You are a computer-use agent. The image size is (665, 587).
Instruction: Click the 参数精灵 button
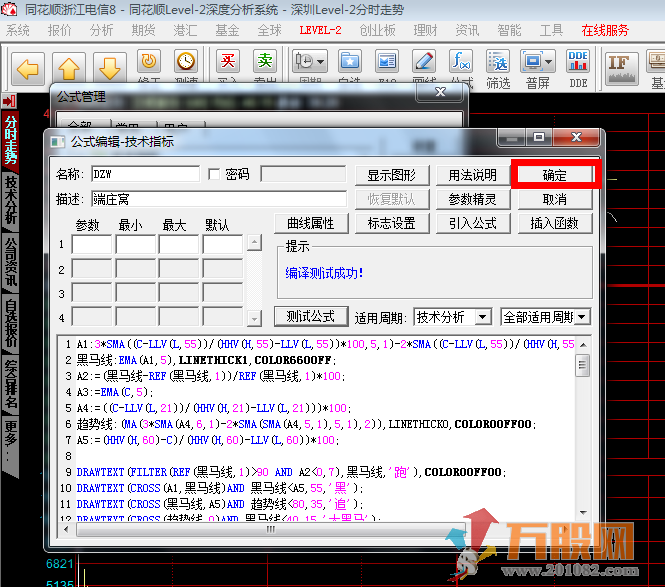point(473,199)
